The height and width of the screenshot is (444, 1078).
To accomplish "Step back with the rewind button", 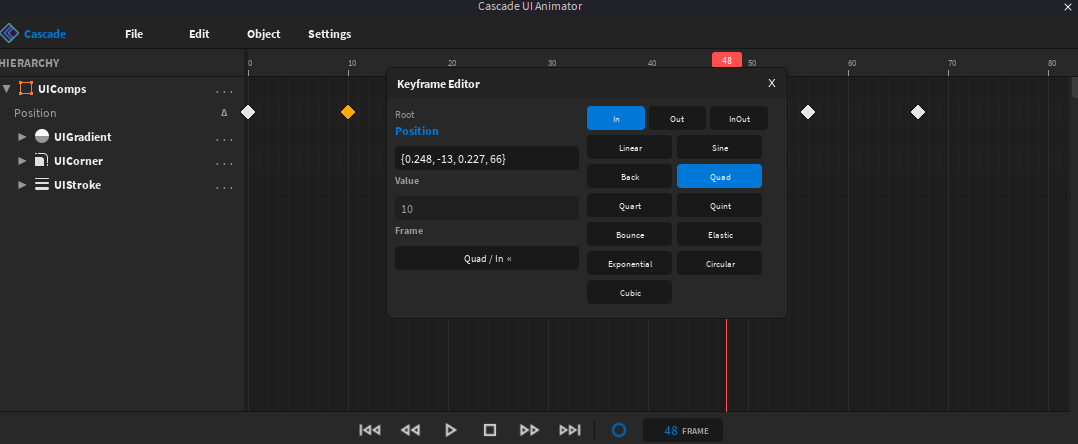I will [410, 430].
